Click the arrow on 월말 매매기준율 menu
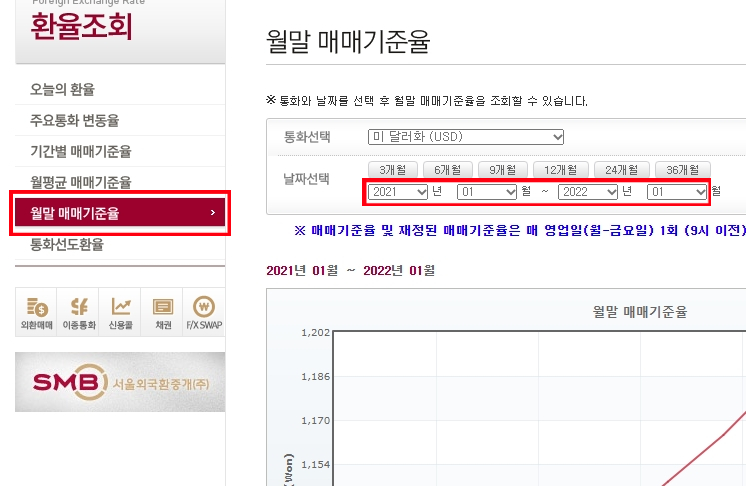 point(213,213)
